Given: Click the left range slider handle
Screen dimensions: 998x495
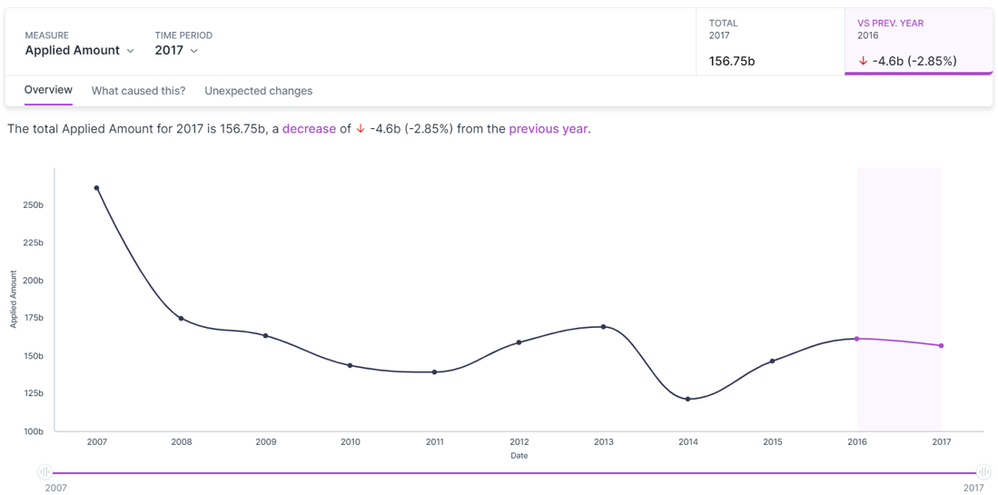Looking at the screenshot, I should [44, 472].
